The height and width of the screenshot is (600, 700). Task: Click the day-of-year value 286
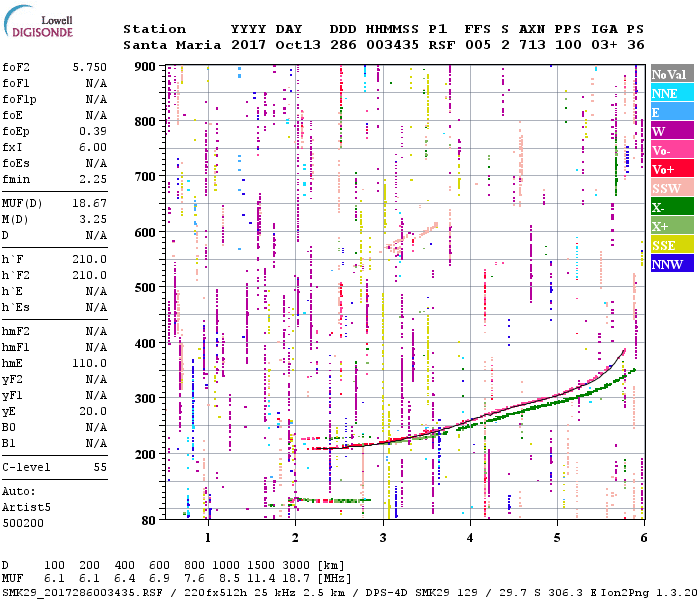pos(343,45)
